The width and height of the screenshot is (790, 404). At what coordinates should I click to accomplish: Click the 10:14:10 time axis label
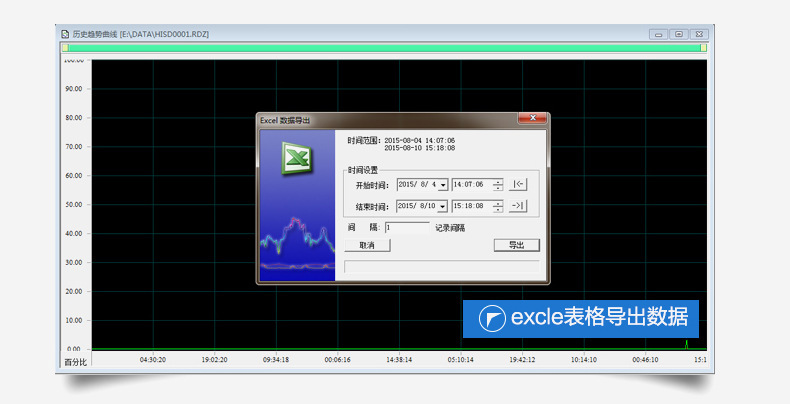[x=583, y=360]
